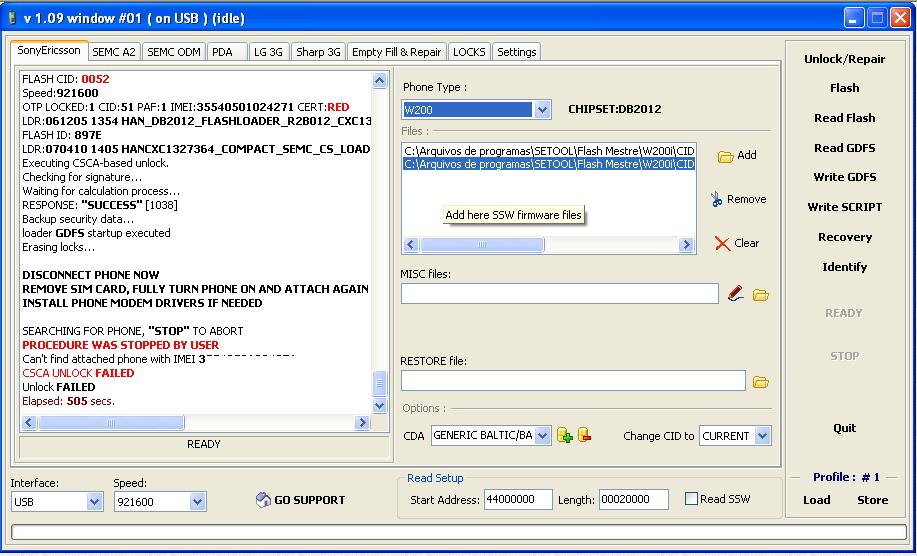Click the remove CDA icon with red minus
This screenshot has width=917, height=556.
tap(584, 435)
